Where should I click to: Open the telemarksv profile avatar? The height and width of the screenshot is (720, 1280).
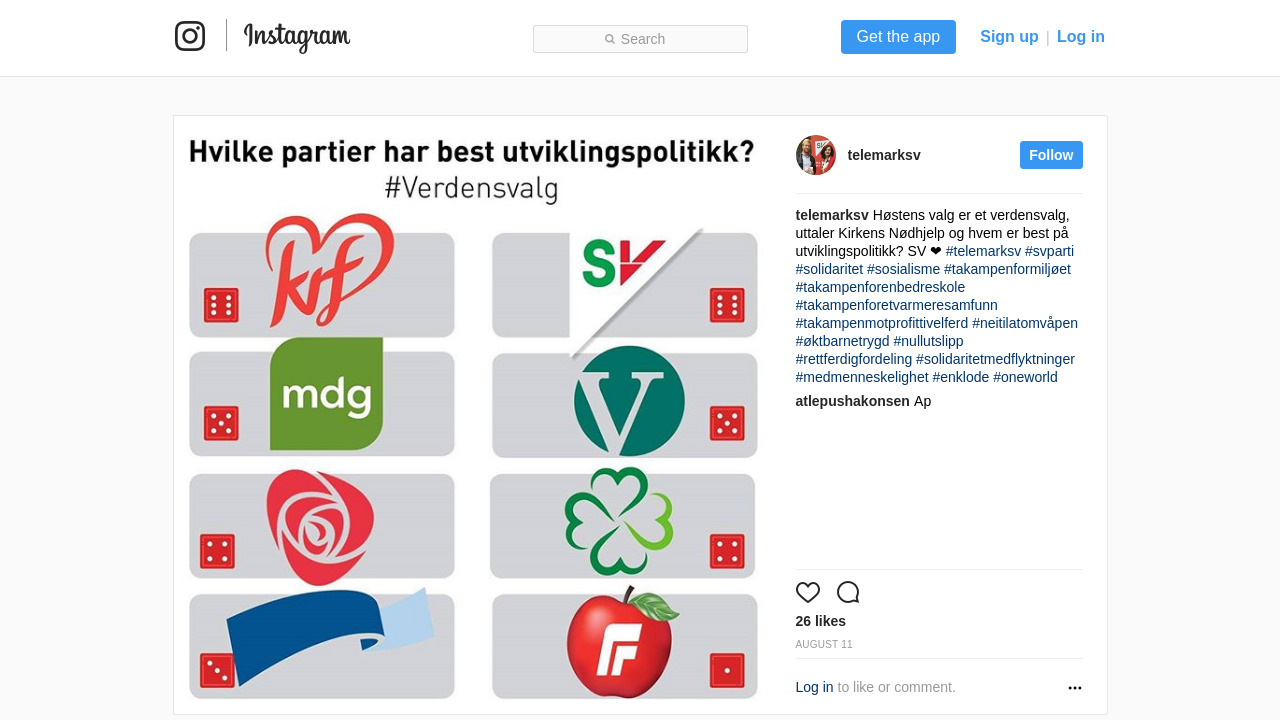click(x=816, y=155)
